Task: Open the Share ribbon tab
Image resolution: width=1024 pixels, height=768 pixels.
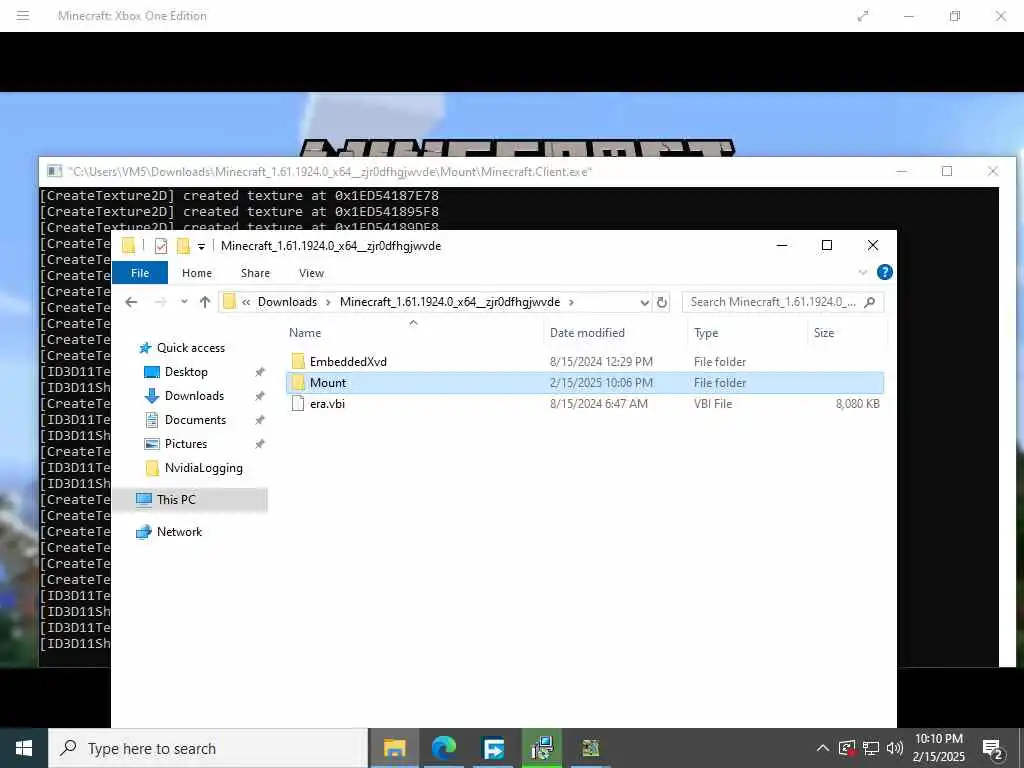Action: tap(255, 273)
